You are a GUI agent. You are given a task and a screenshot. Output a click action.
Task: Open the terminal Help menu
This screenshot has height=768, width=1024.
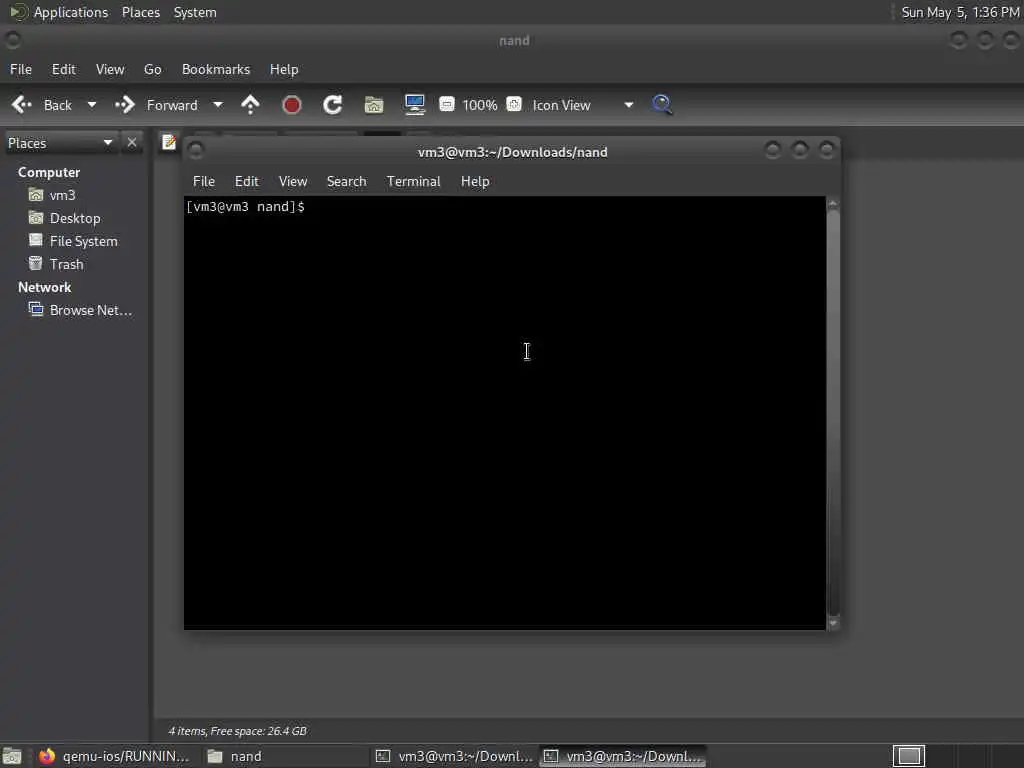point(475,182)
